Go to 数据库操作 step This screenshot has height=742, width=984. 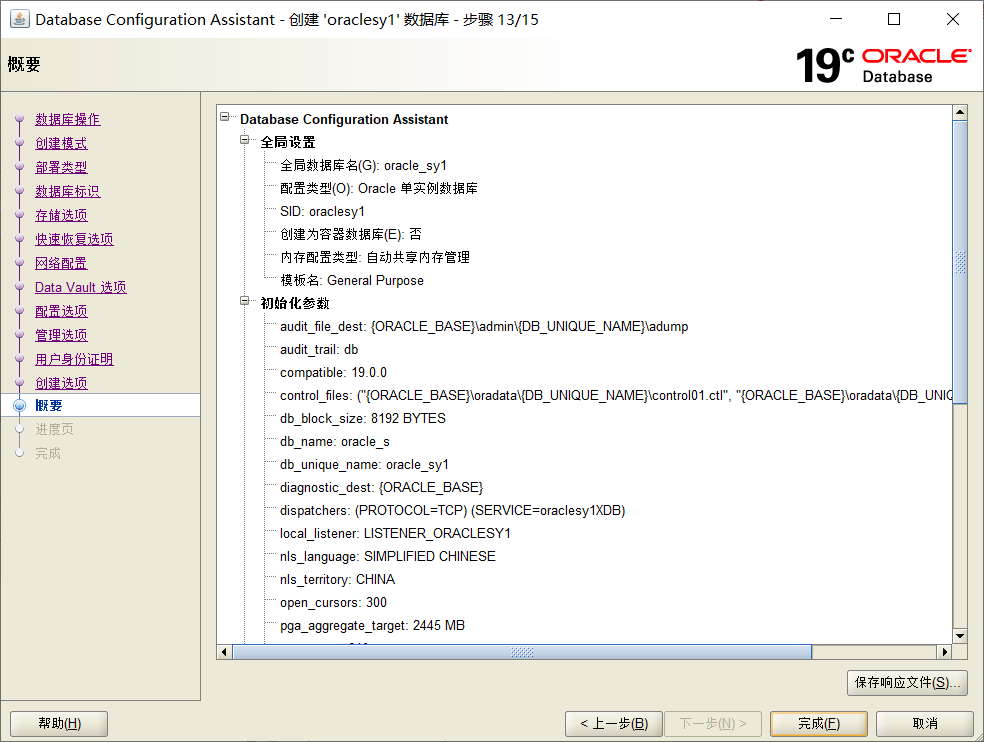68,119
